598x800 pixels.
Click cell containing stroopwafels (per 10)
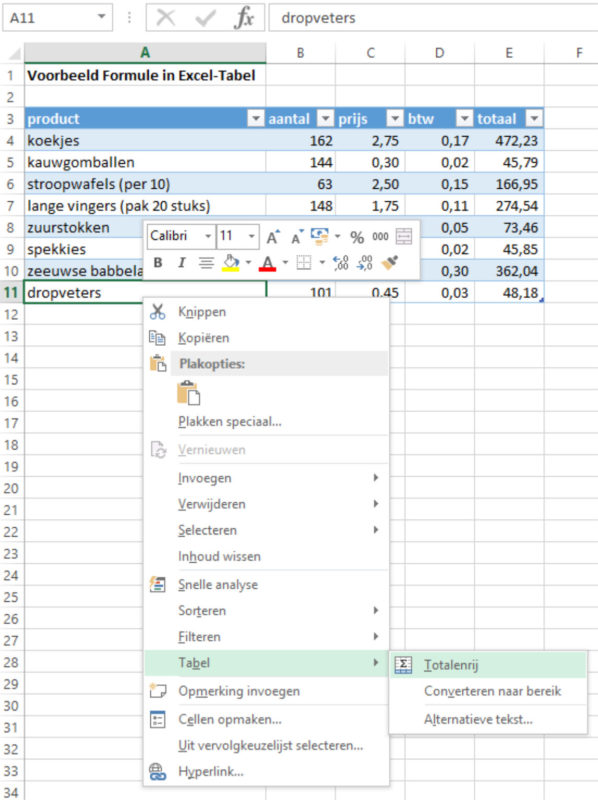(x=145, y=184)
